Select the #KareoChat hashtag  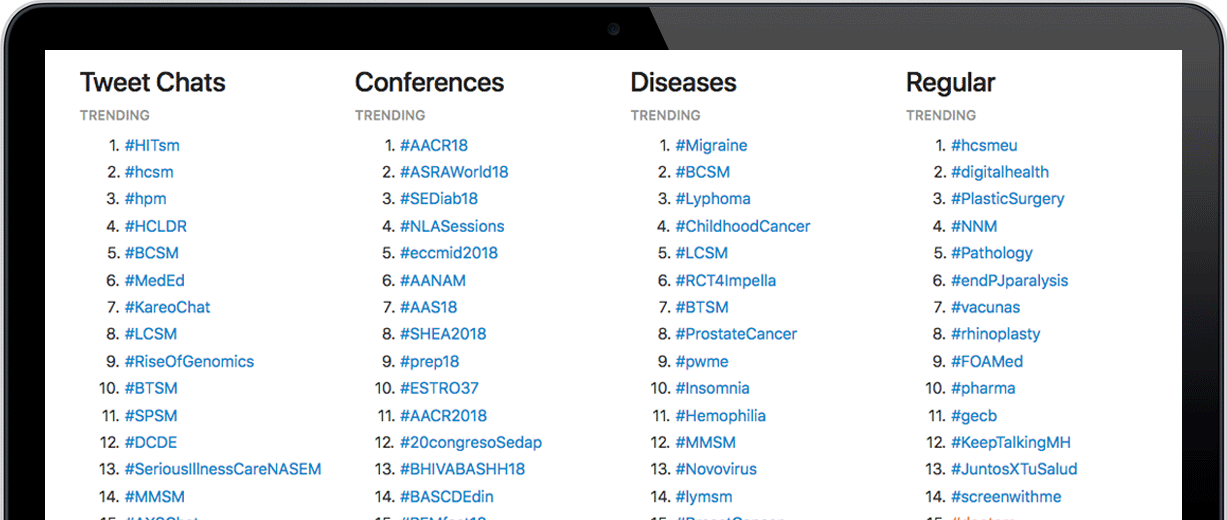168,307
